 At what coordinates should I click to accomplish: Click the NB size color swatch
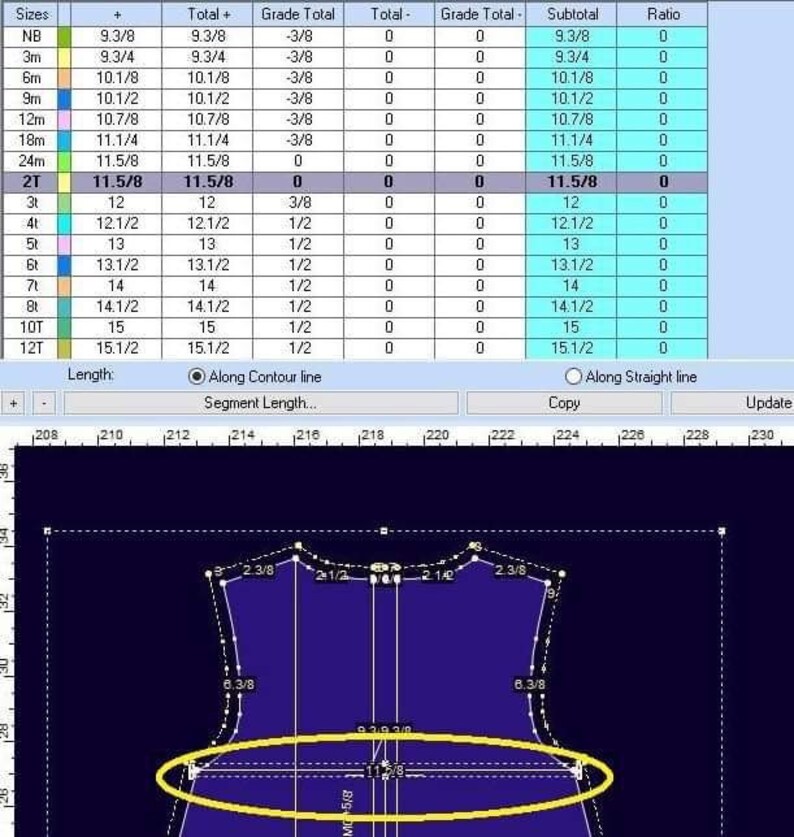[x=64, y=36]
